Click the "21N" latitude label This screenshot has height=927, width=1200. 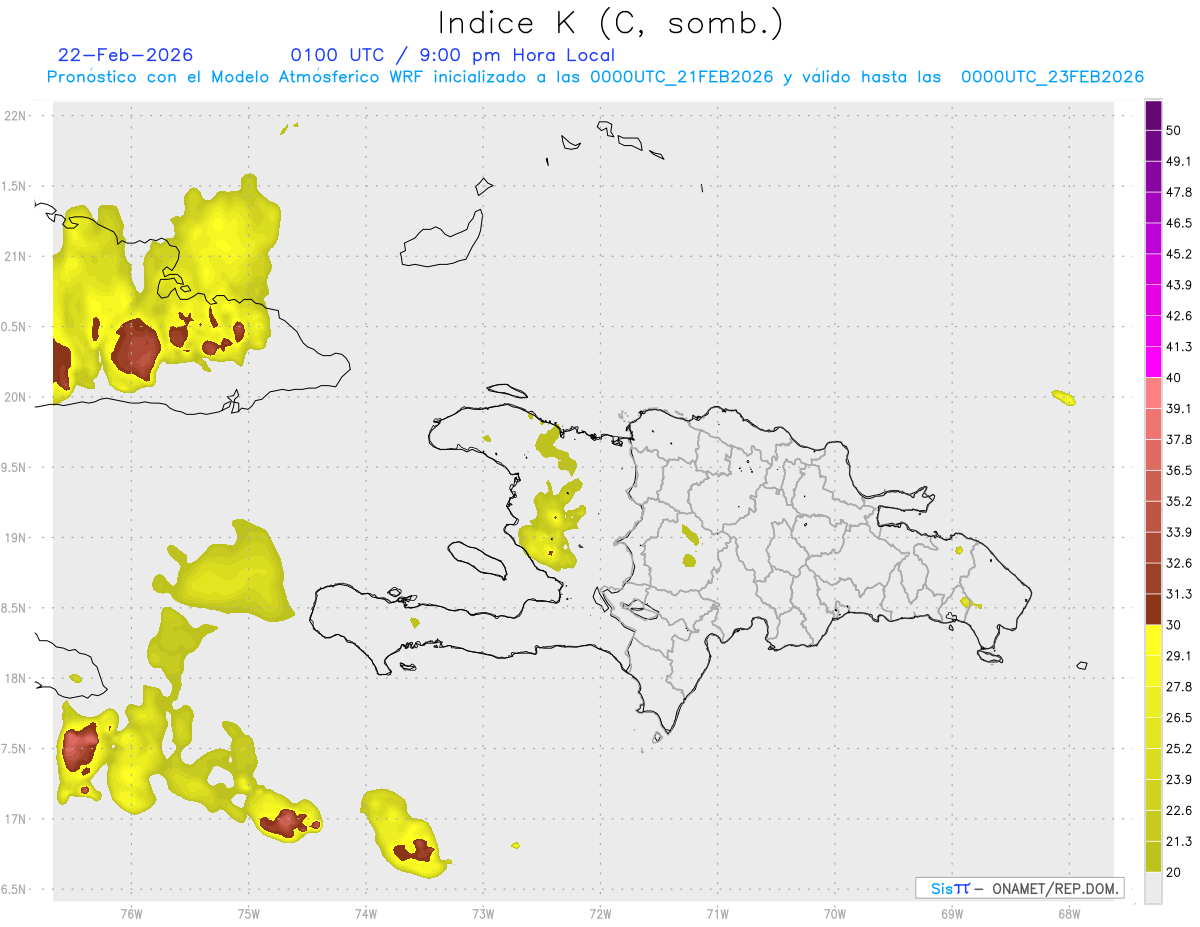click(16, 257)
